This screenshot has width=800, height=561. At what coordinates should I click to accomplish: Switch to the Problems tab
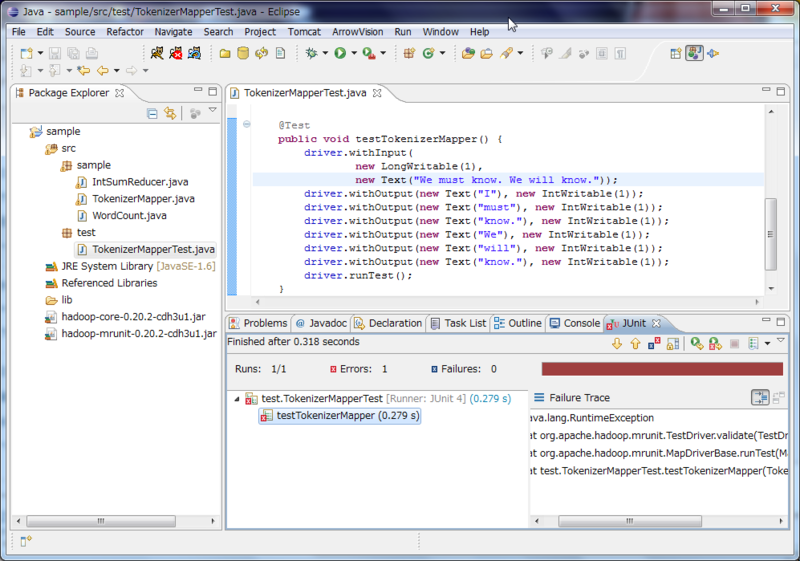coord(258,323)
